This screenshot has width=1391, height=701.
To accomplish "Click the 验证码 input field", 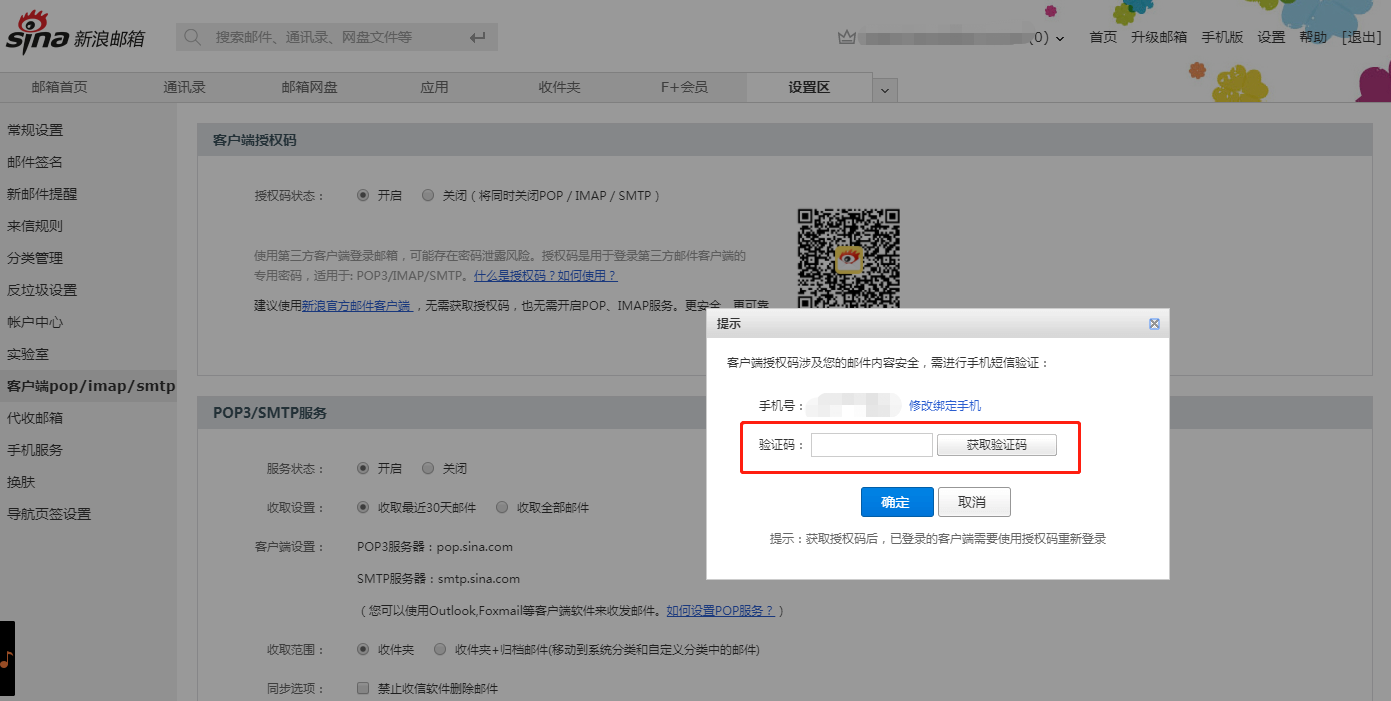I will point(872,445).
